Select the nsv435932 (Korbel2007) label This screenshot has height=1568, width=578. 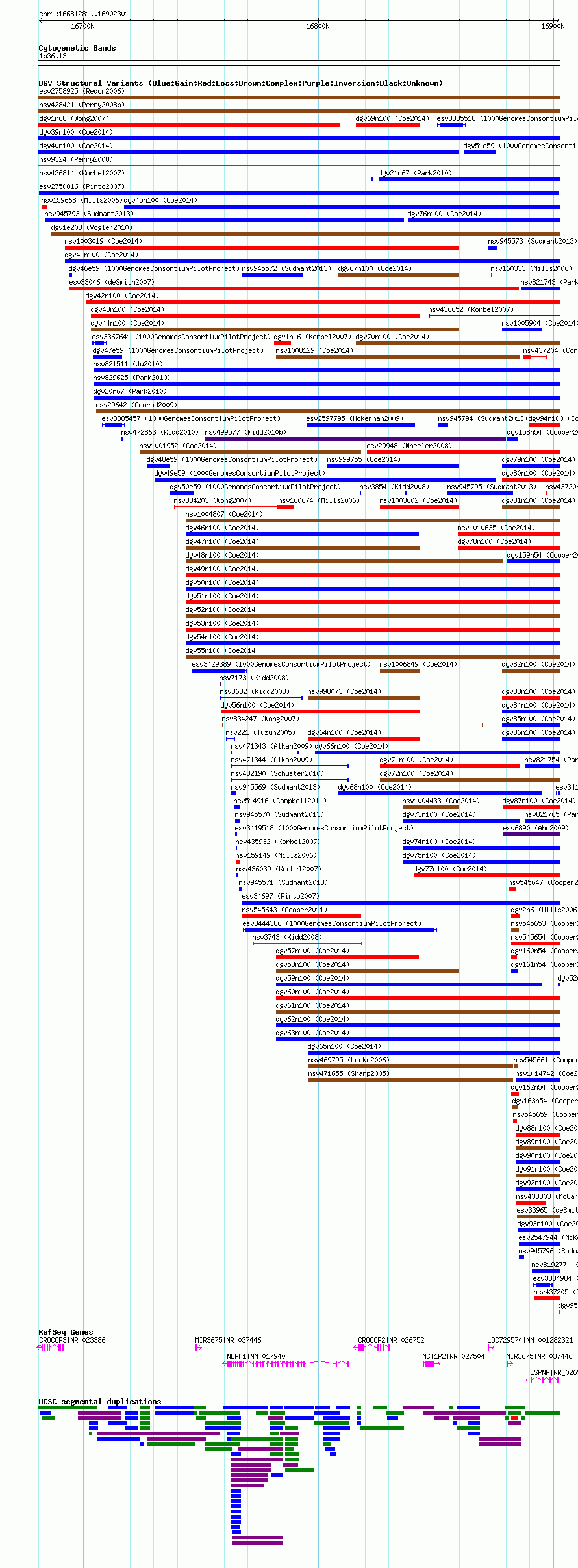[278, 842]
